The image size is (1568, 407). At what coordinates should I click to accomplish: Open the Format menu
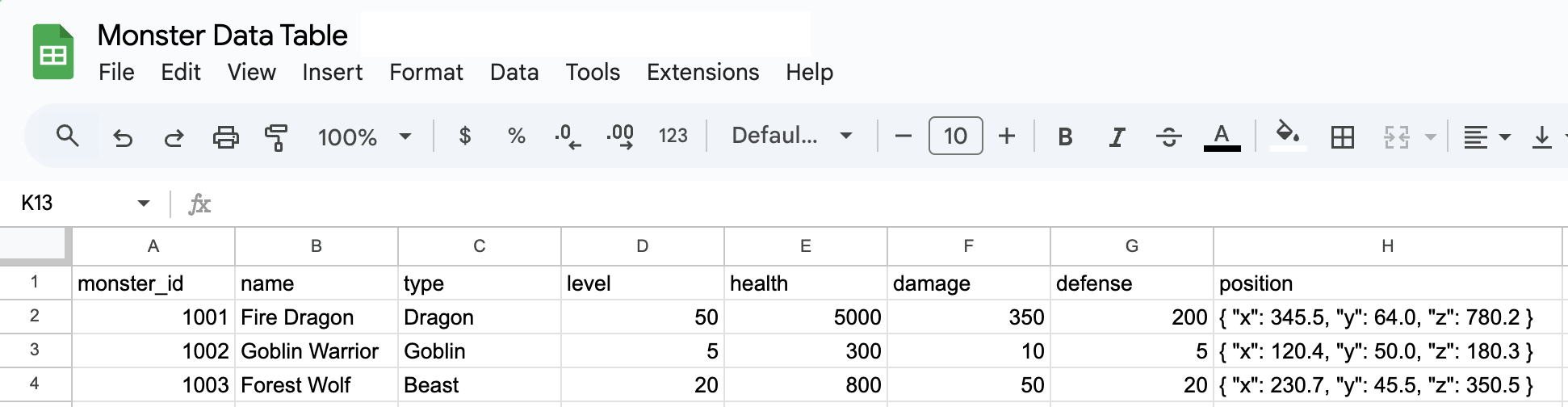(426, 73)
